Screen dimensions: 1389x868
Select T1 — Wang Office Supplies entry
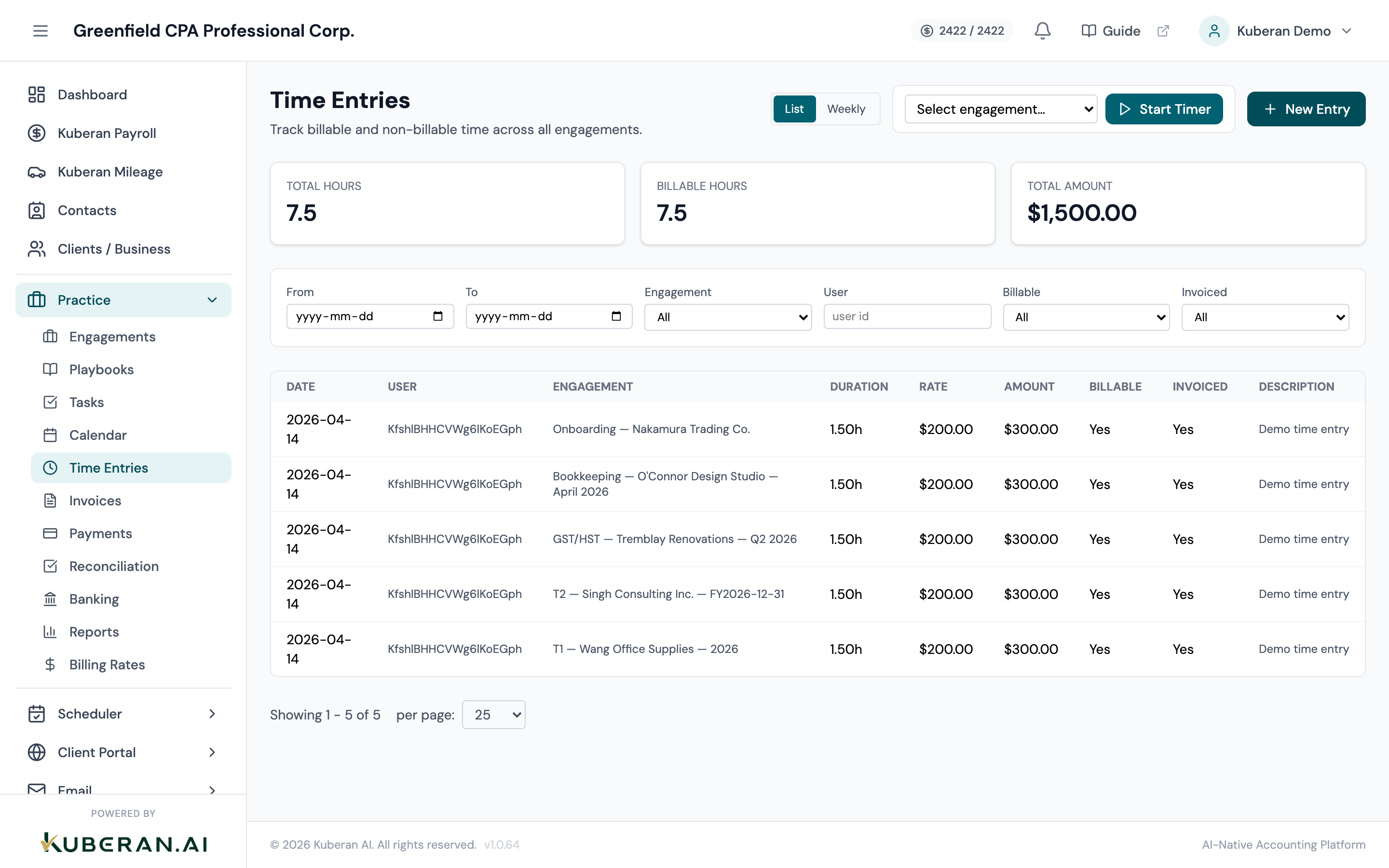[x=817, y=649]
